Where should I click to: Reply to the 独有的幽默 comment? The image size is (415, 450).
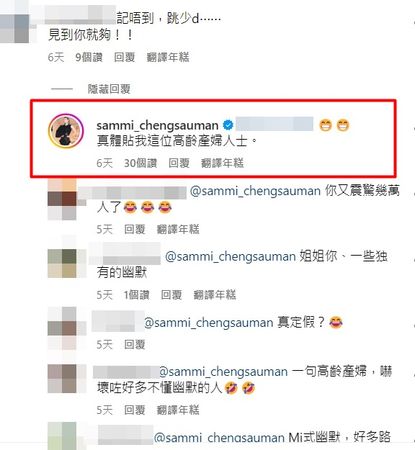coord(171,295)
